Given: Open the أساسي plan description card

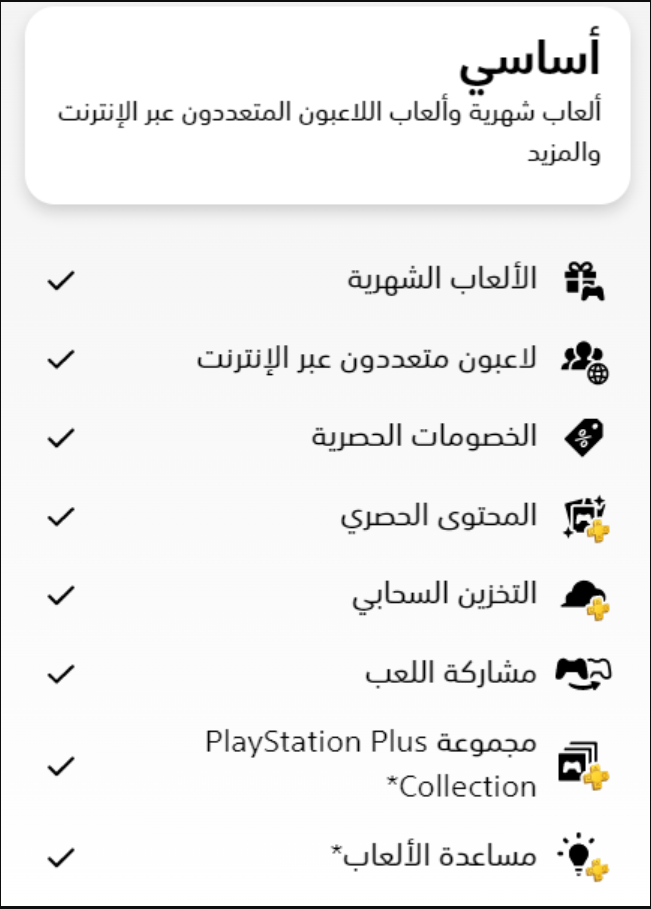Looking at the screenshot, I should [328, 105].
